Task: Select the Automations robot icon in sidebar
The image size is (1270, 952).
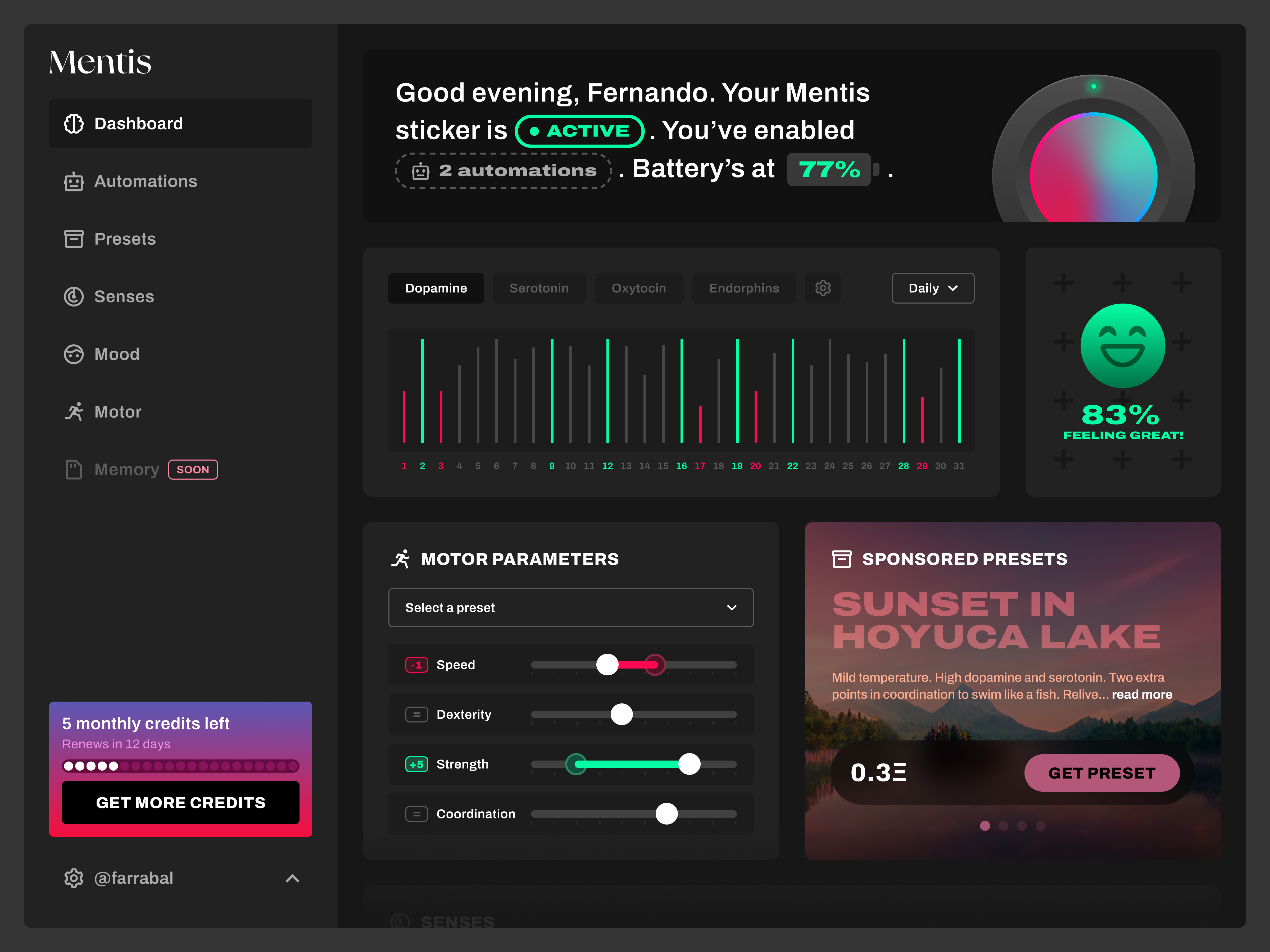Action: pos(74,181)
